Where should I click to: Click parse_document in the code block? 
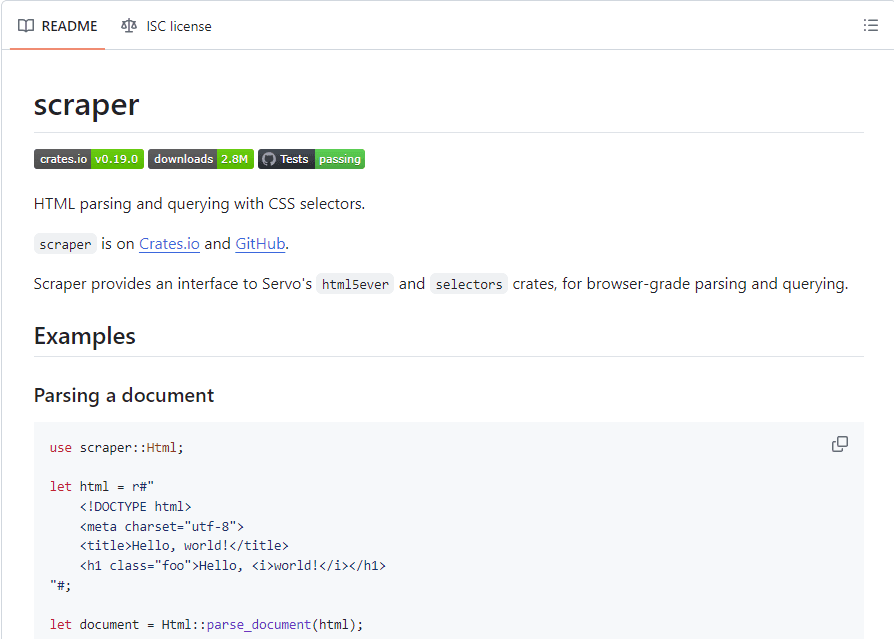pyautogui.click(x=259, y=625)
